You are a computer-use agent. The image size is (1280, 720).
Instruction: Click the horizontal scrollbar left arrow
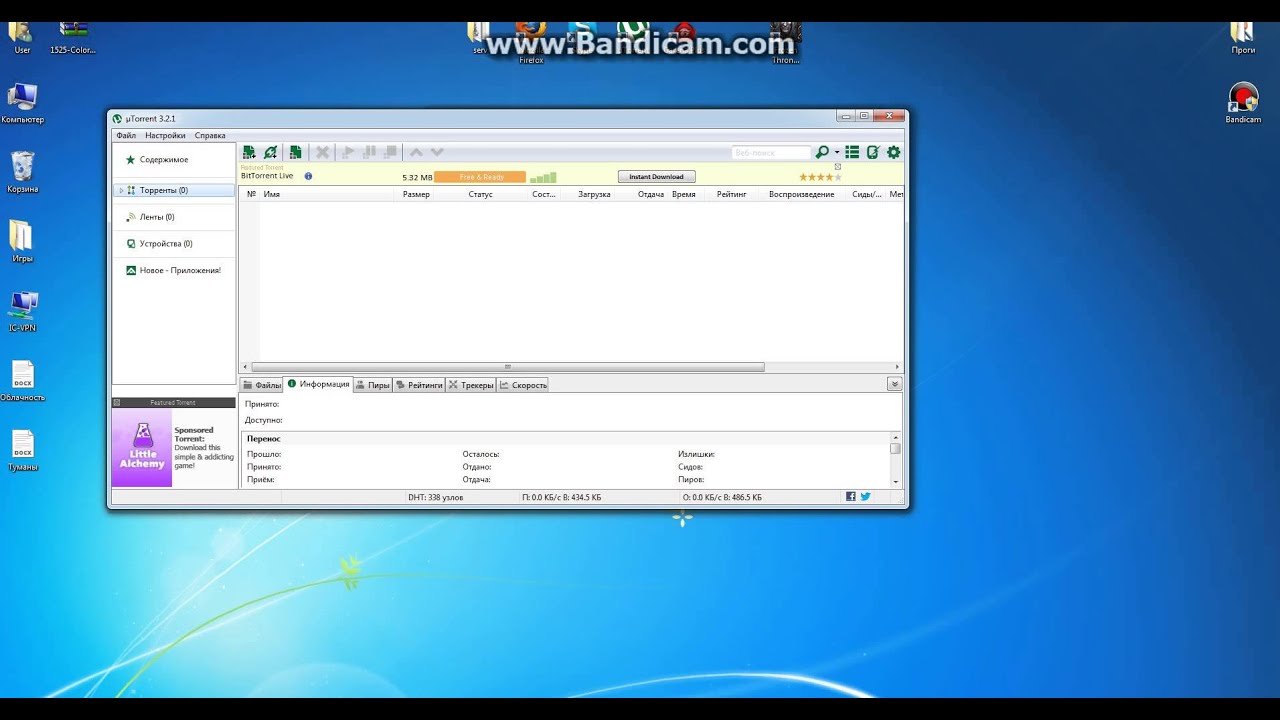coord(244,368)
